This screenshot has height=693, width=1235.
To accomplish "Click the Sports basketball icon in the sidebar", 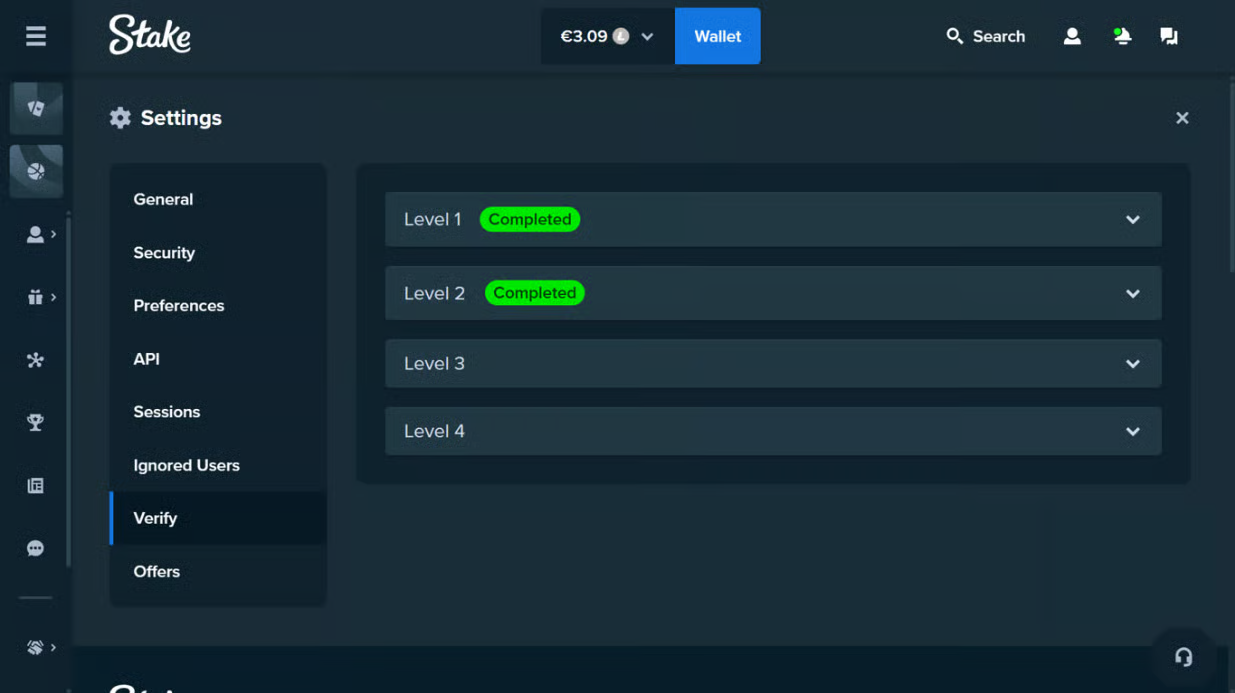I will [36, 171].
